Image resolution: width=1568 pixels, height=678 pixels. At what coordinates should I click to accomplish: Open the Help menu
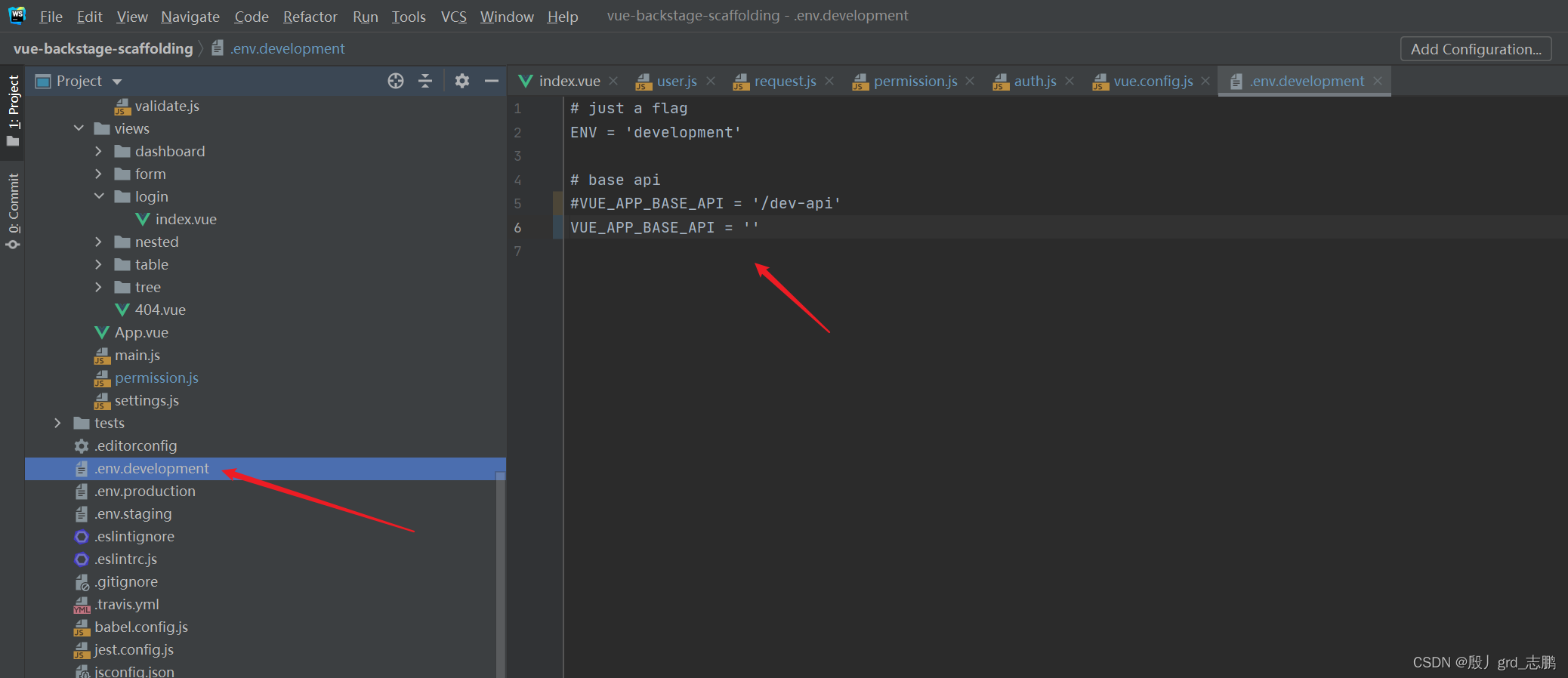(x=563, y=17)
